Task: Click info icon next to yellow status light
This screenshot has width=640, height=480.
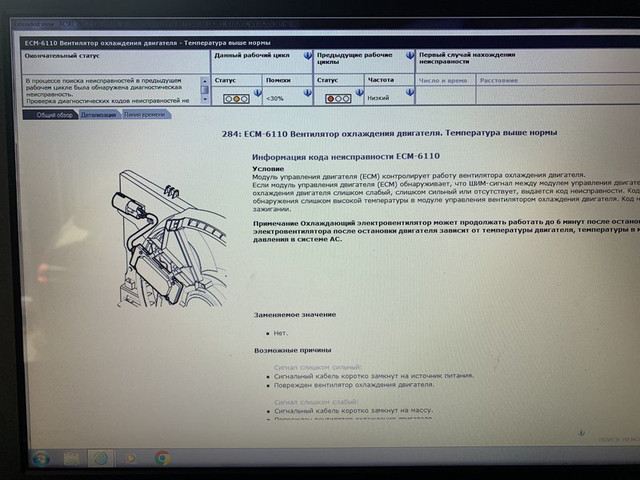Action: pyautogui.click(x=257, y=93)
